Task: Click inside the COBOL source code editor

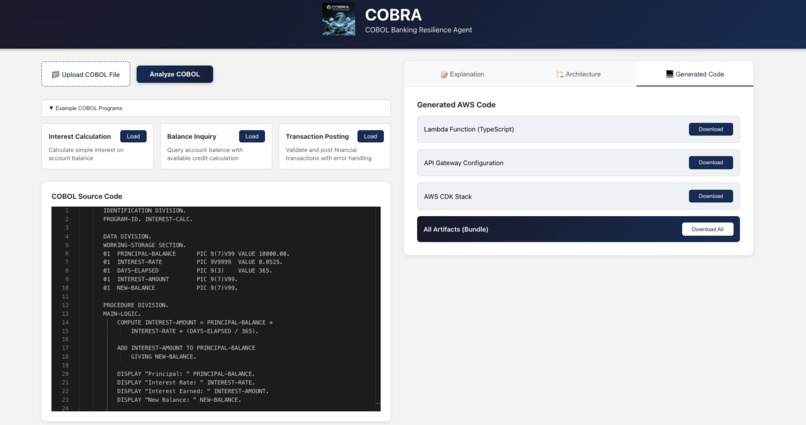Action: 216,309
